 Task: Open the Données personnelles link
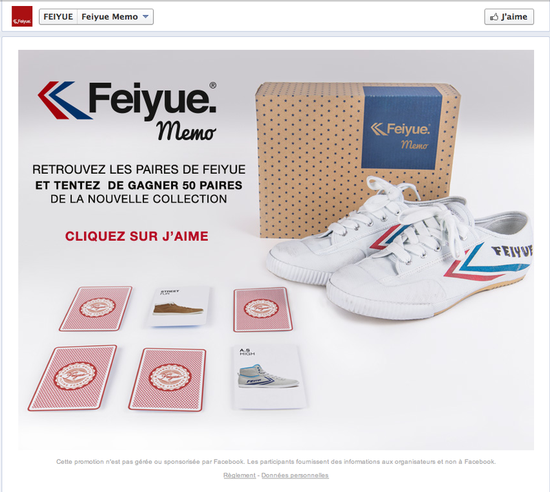click(x=295, y=475)
